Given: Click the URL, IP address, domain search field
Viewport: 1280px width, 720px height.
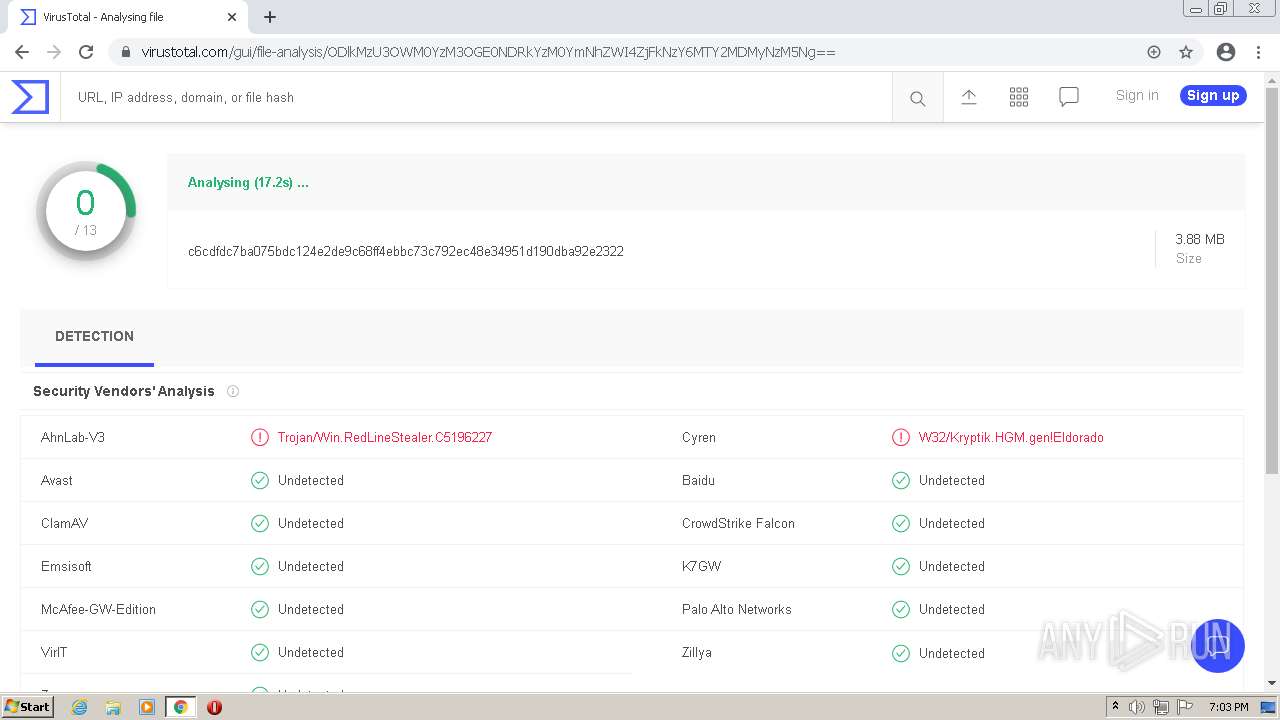Looking at the screenshot, I should 476,98.
